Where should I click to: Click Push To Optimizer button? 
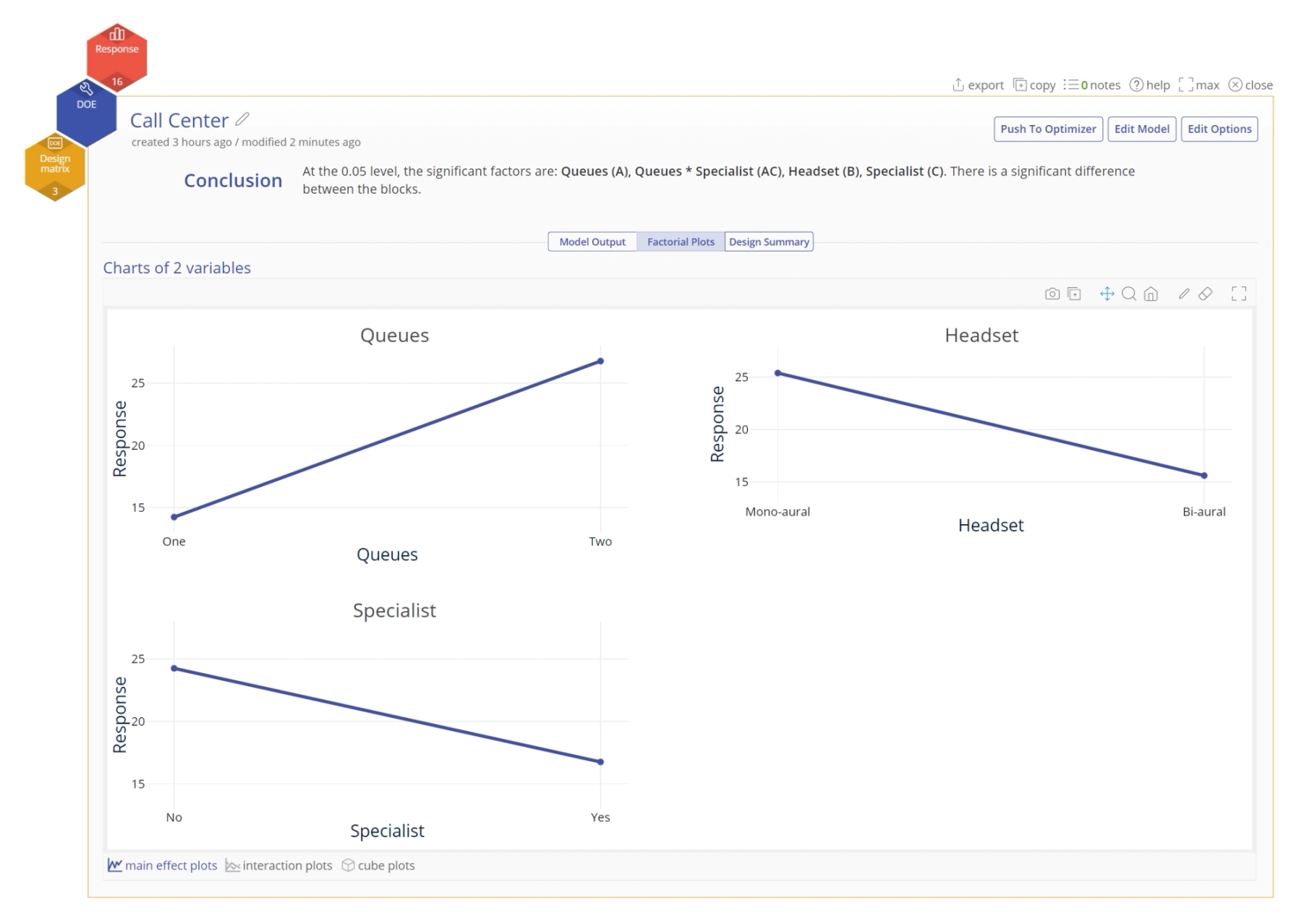point(1048,129)
